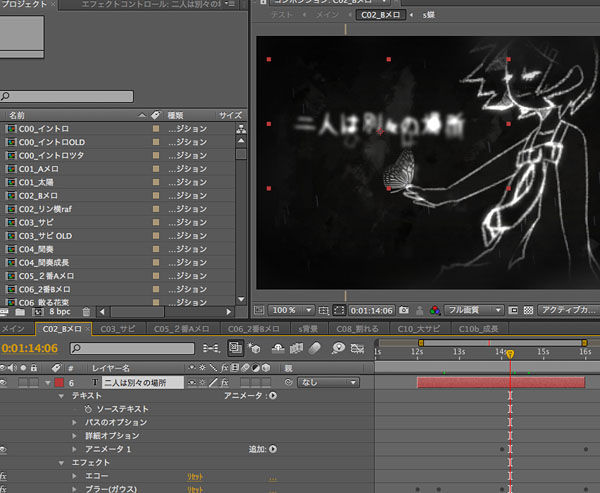The width and height of the screenshot is (600, 493).
Task: Toggle quality switch on layer 6
Action: pyautogui.click(x=213, y=382)
